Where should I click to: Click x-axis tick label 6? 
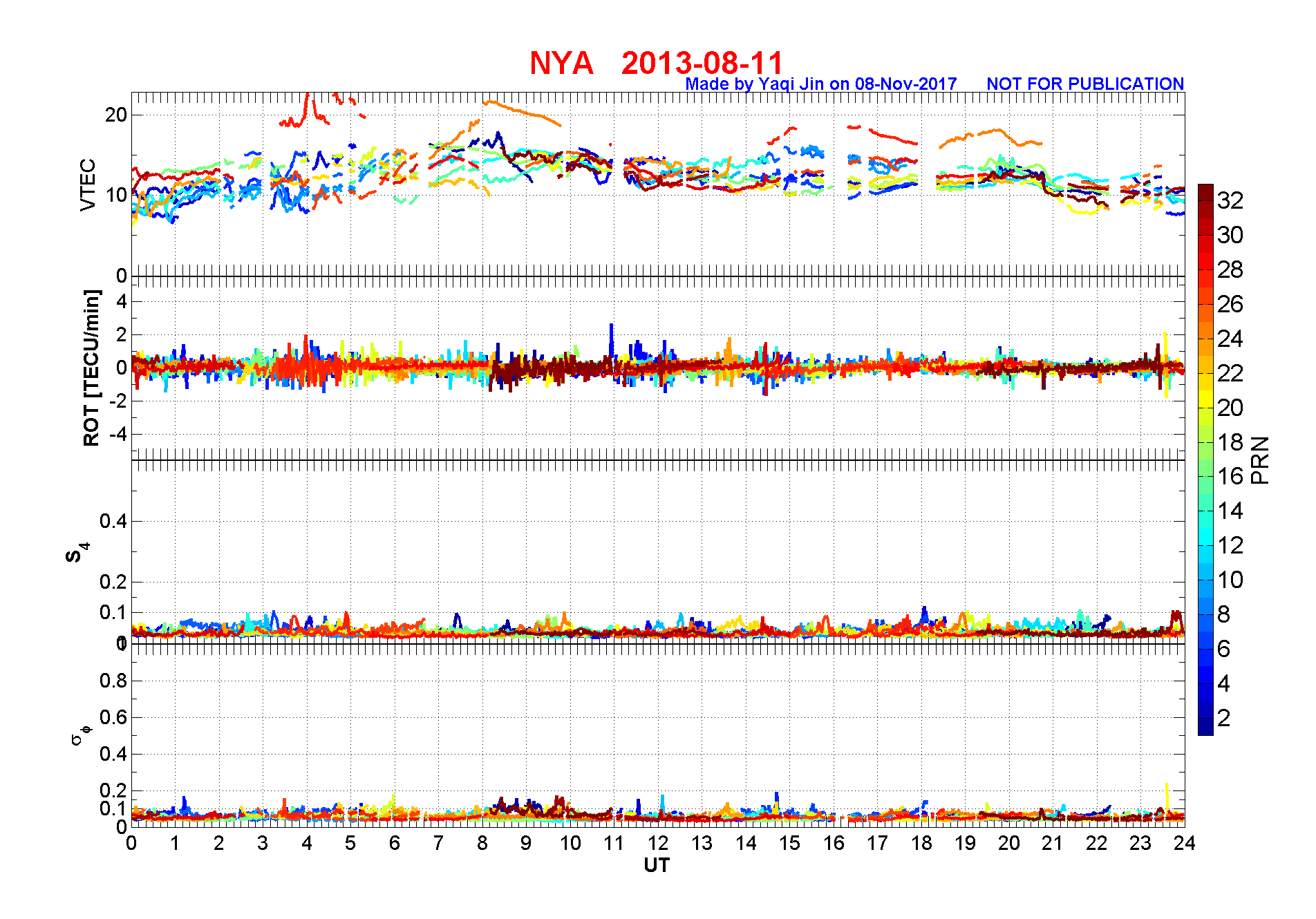[395, 843]
